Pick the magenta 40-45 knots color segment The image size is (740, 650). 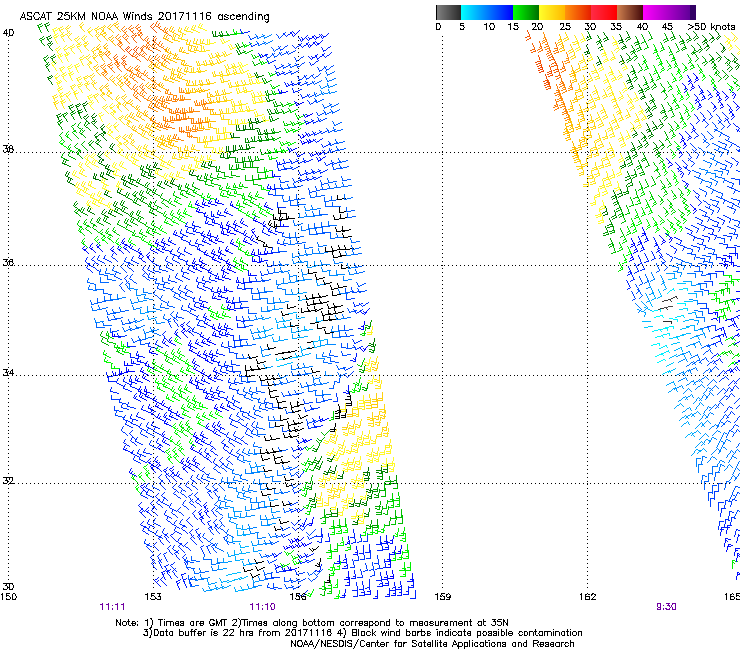pos(656,12)
